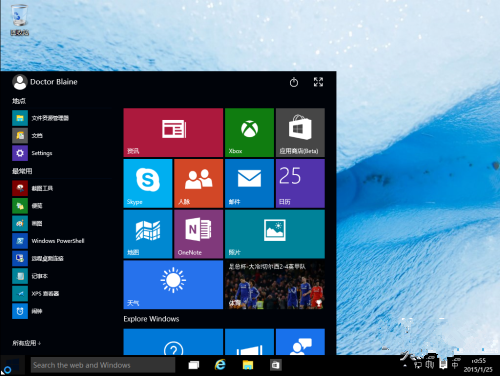
Task: Click the Most used (最常用) section heading
Action: (x=22, y=171)
